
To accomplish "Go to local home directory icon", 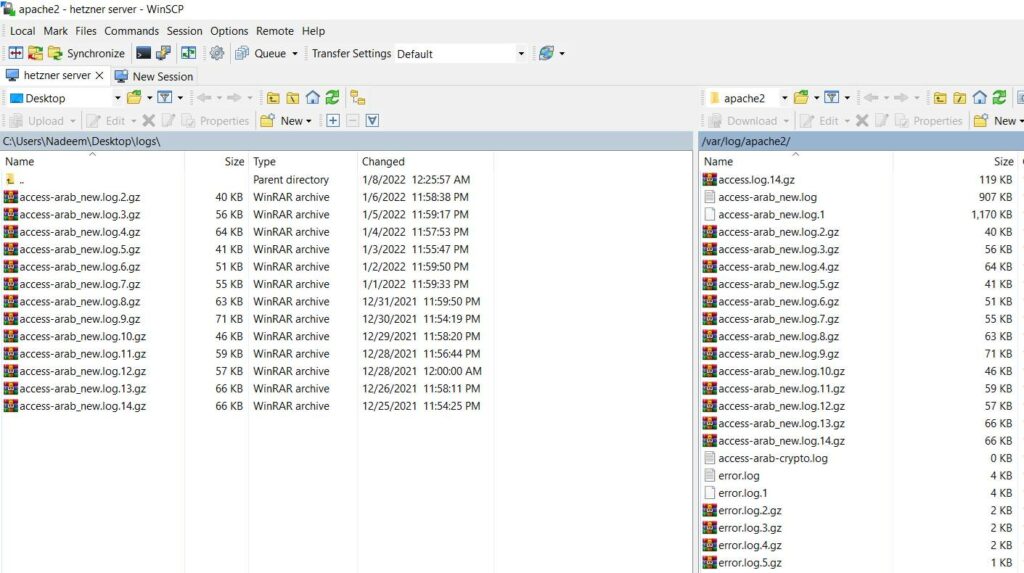I will [313, 98].
